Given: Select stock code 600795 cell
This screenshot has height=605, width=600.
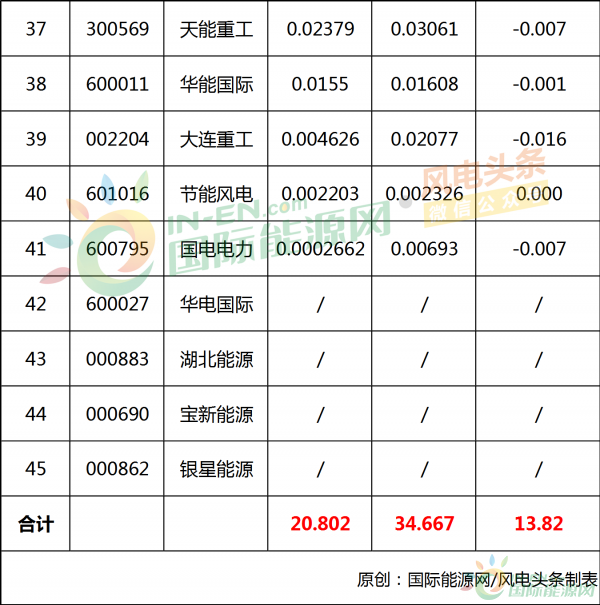Looking at the screenshot, I should pyautogui.click(x=117, y=249).
